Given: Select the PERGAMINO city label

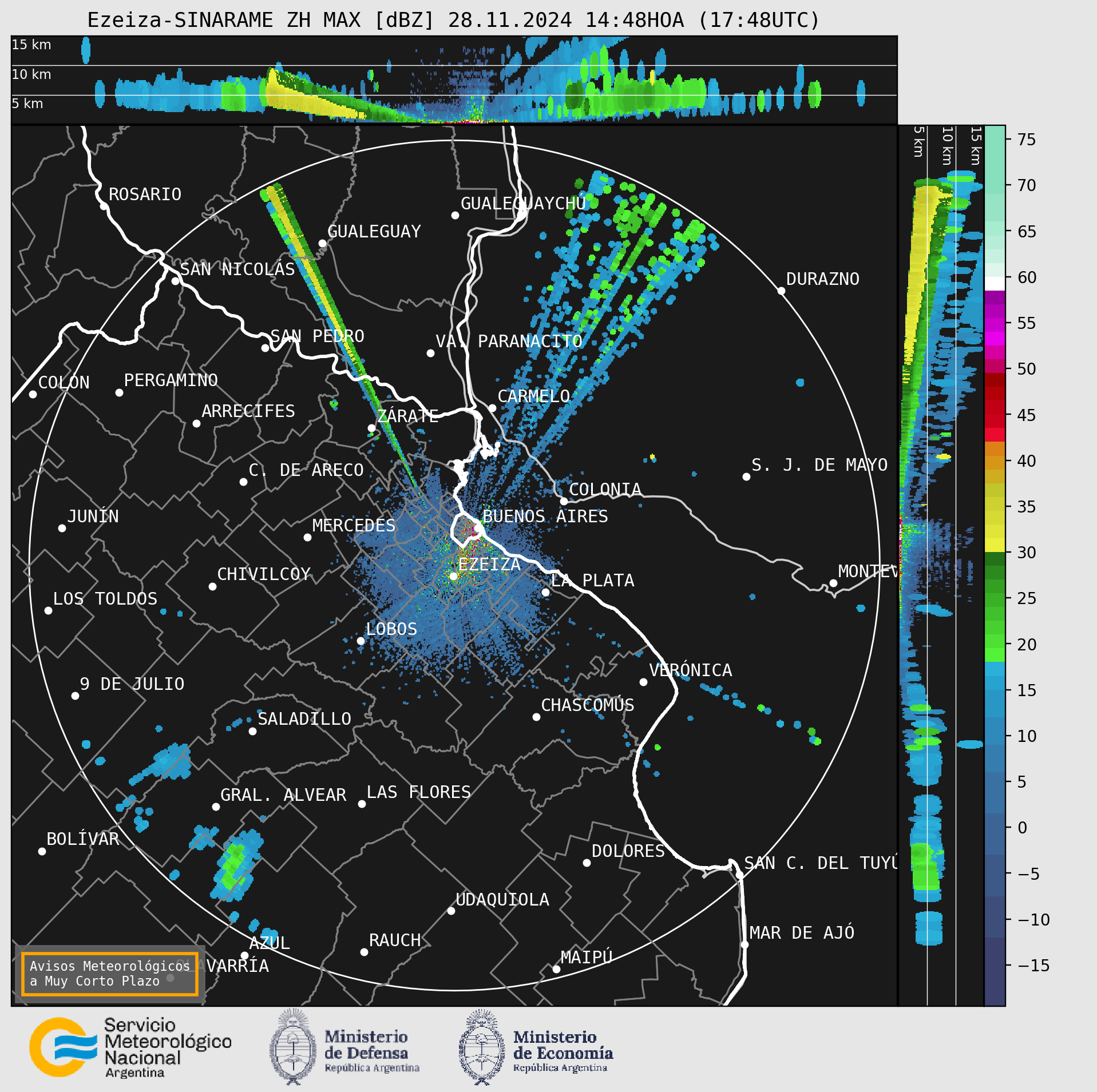Looking at the screenshot, I should 171,380.
